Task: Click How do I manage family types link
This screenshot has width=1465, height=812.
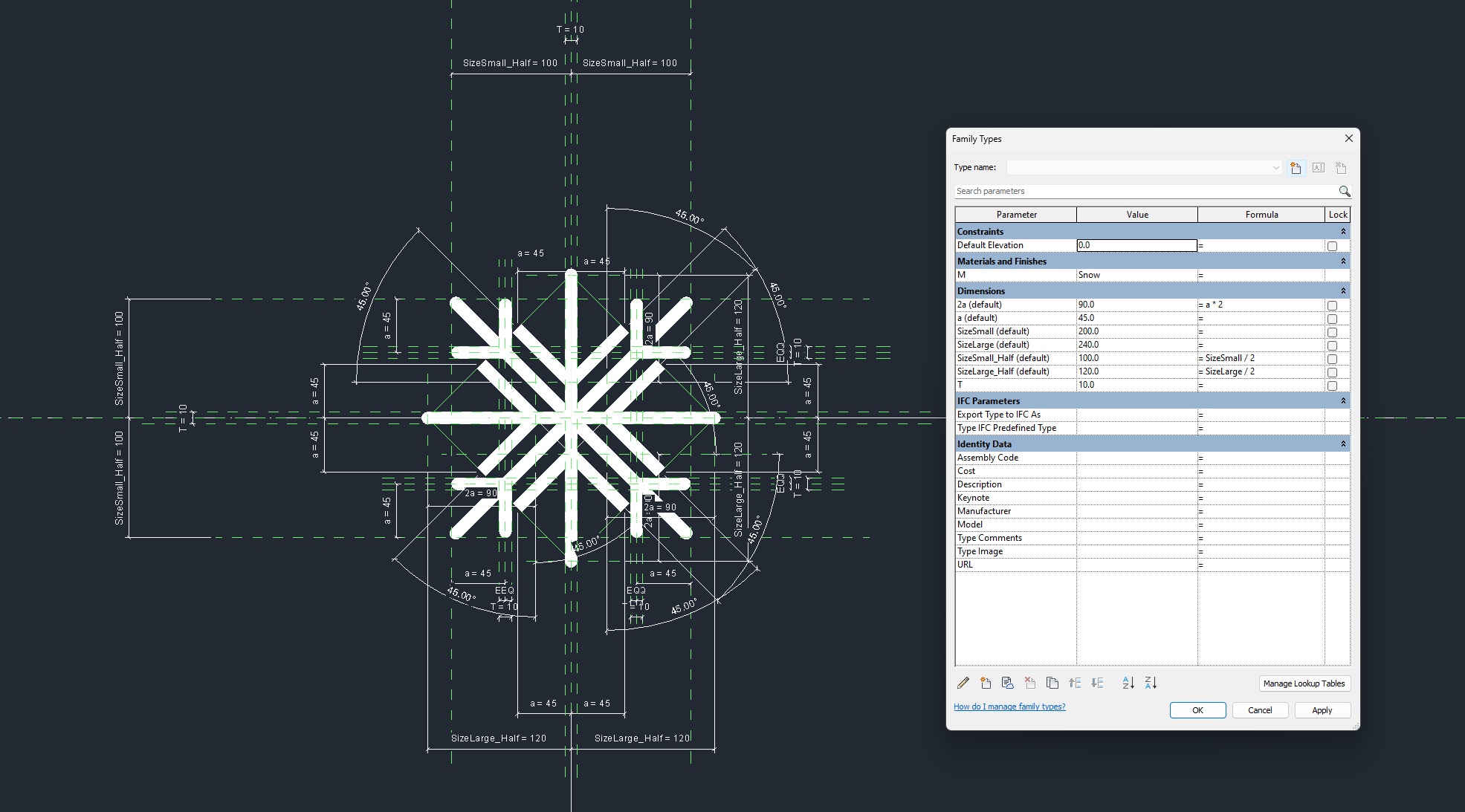Action: [1009, 706]
